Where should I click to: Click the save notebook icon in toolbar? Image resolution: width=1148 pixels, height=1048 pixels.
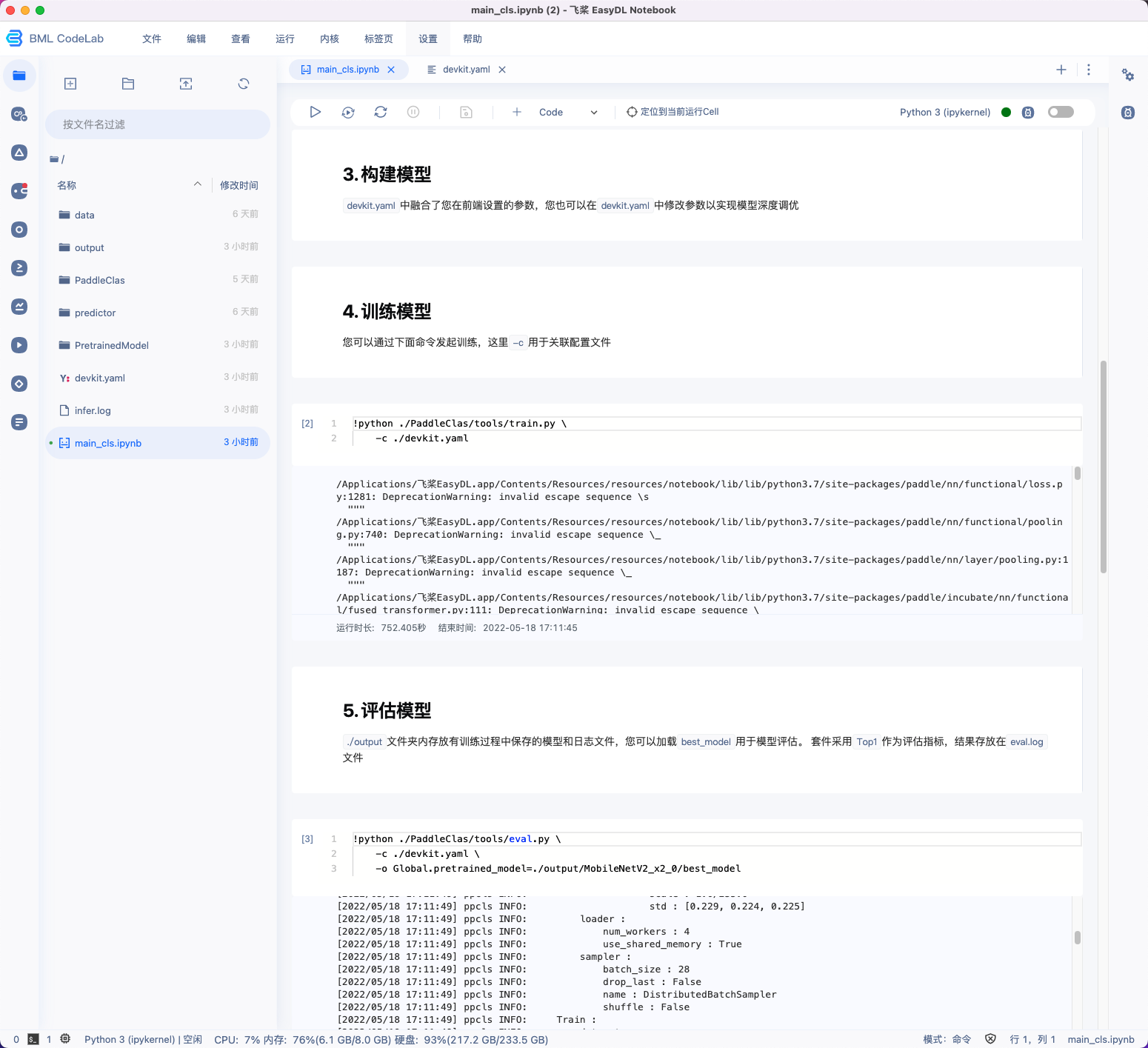point(466,112)
